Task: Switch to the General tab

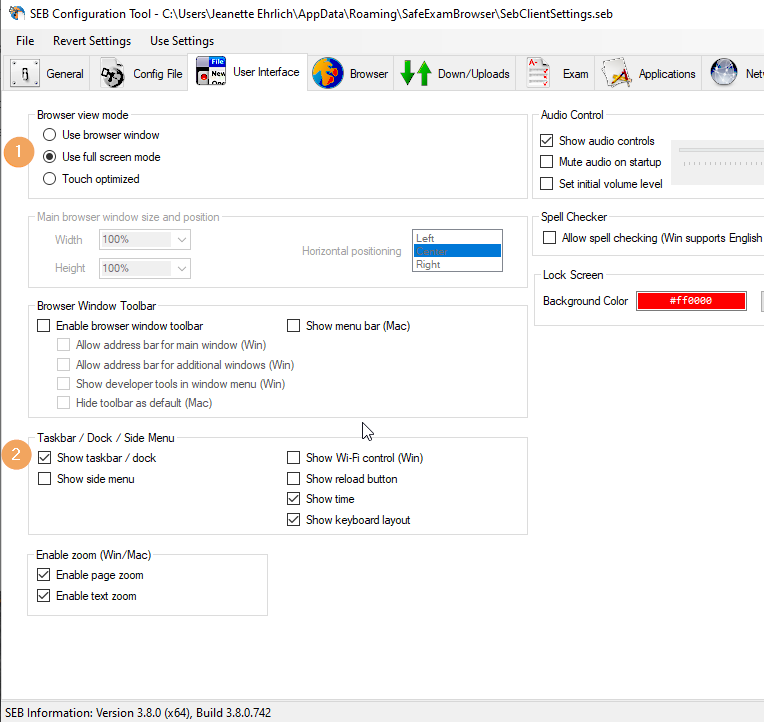Action: click(x=47, y=74)
